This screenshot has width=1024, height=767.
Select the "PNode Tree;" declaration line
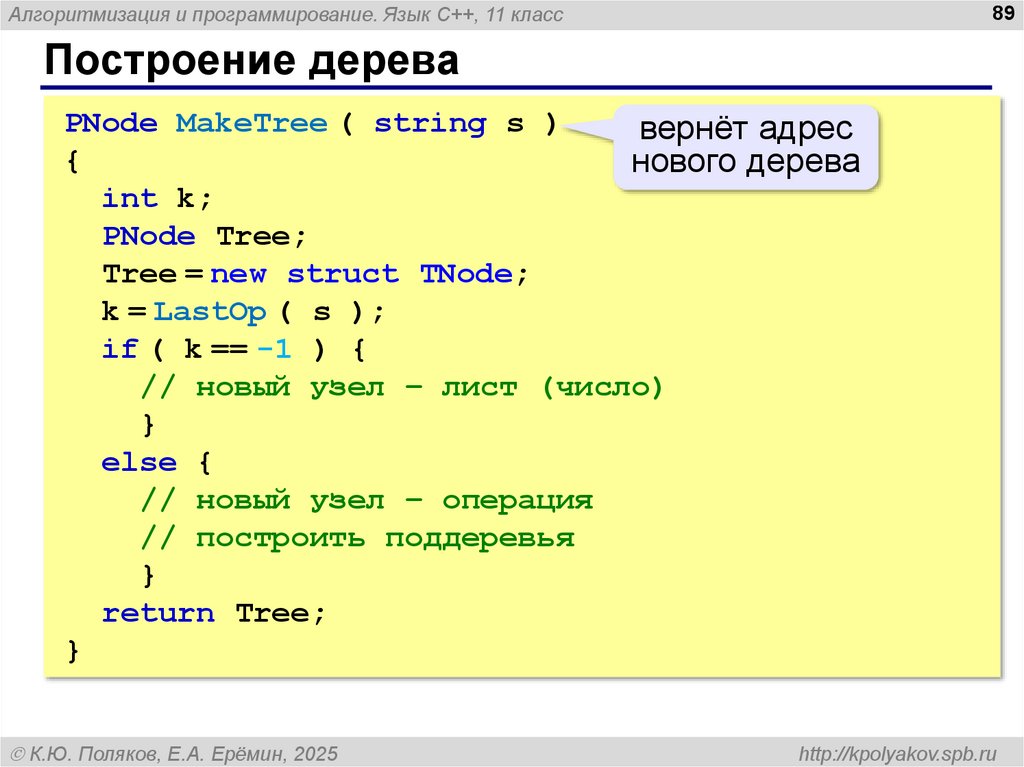pyautogui.click(x=204, y=236)
